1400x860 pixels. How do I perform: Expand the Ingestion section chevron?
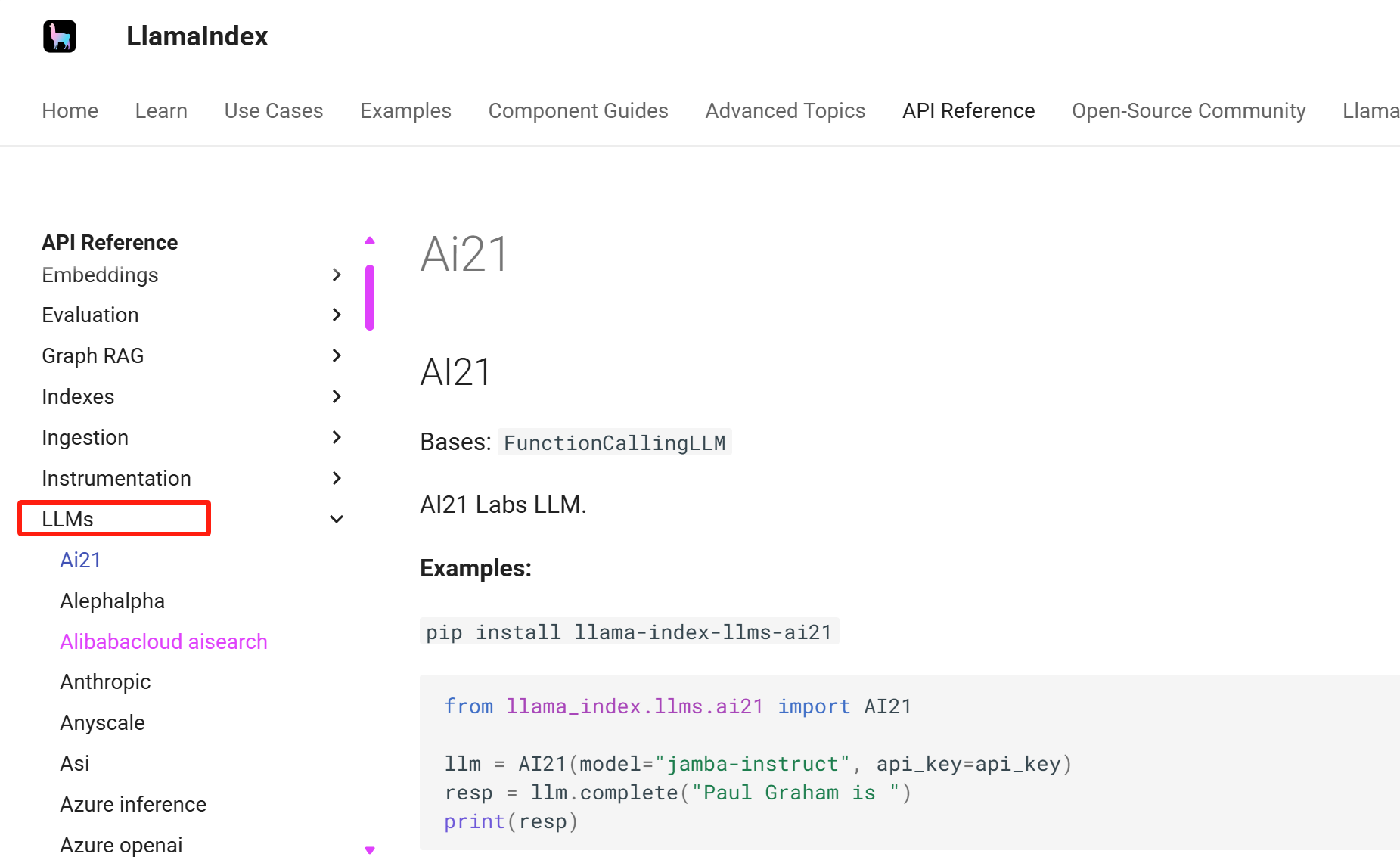pos(337,437)
